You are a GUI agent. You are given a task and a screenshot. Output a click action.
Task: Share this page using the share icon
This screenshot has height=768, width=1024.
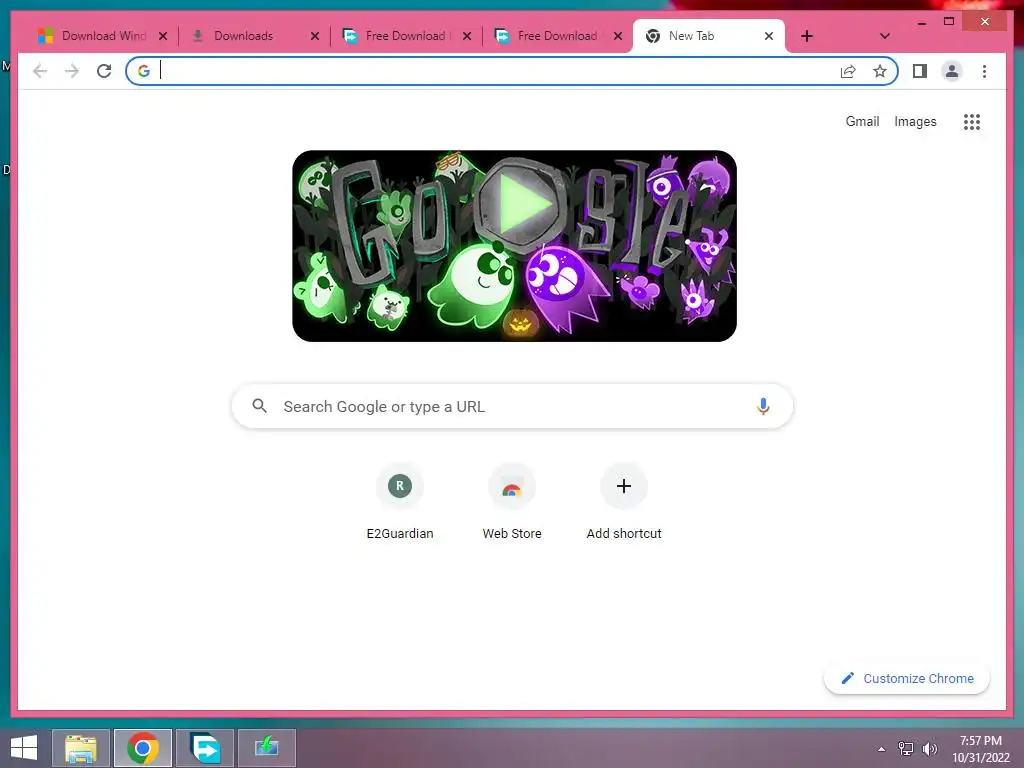point(848,71)
